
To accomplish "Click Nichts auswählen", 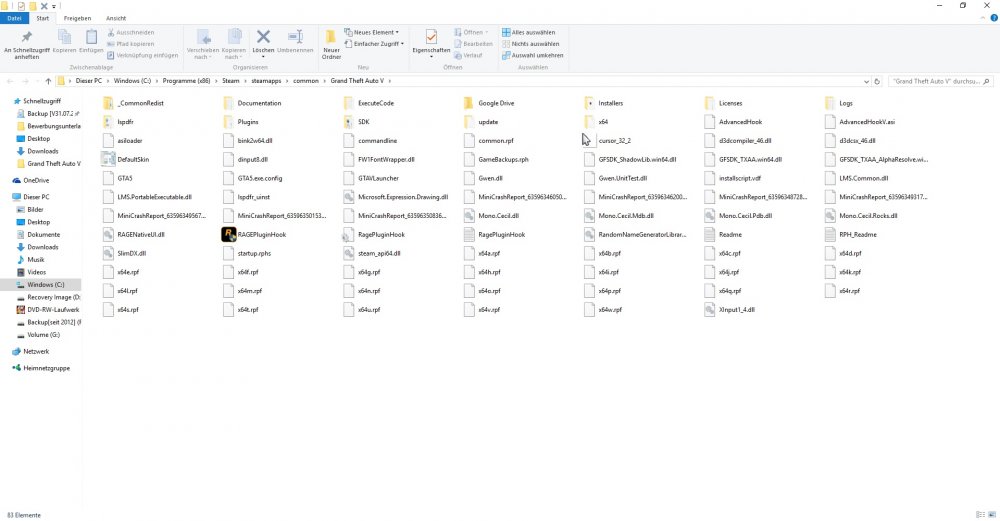I will [x=531, y=44].
